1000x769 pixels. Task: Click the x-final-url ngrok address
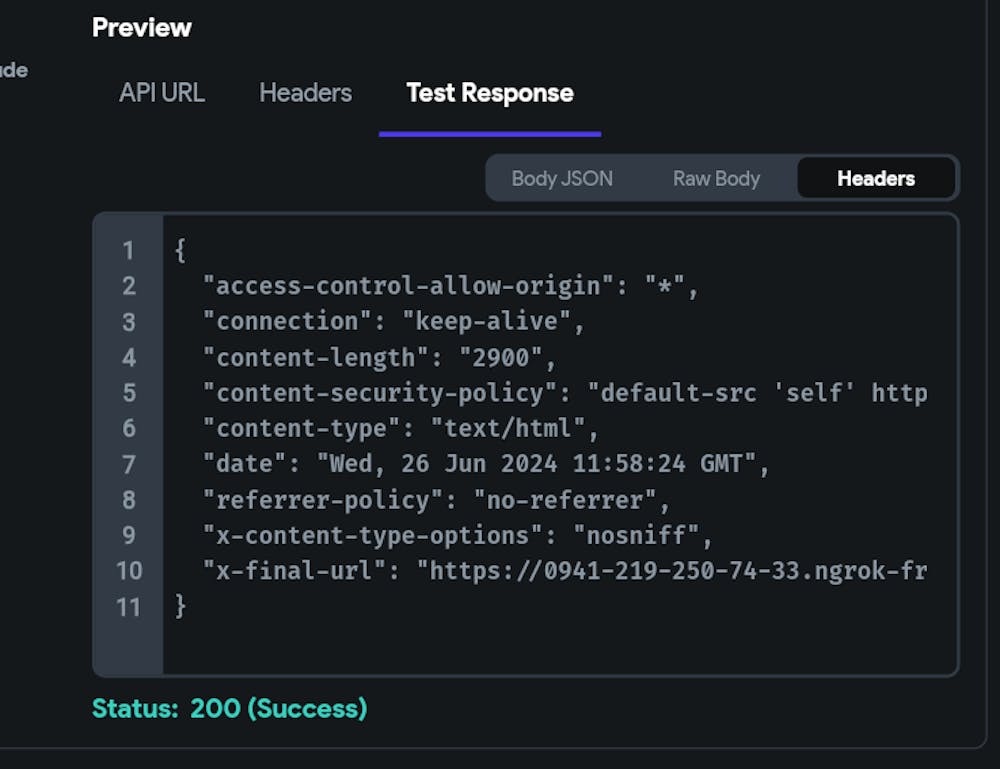[672, 571]
